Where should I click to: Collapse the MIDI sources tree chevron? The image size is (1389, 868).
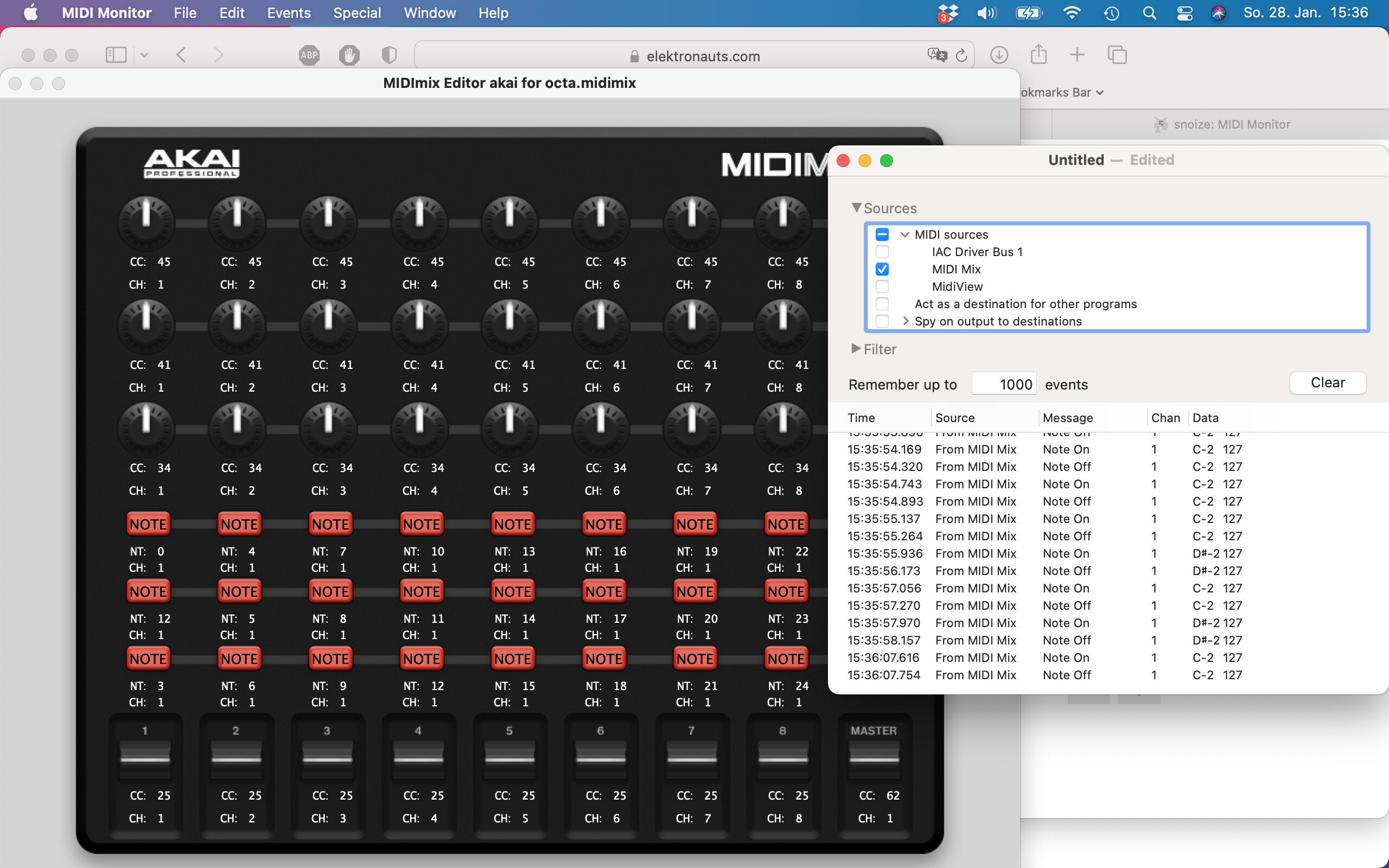tap(905, 234)
